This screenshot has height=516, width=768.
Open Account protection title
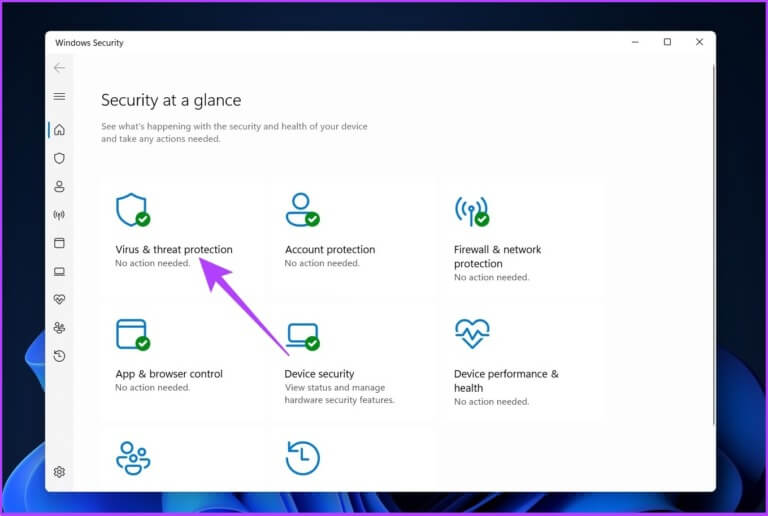pos(330,250)
